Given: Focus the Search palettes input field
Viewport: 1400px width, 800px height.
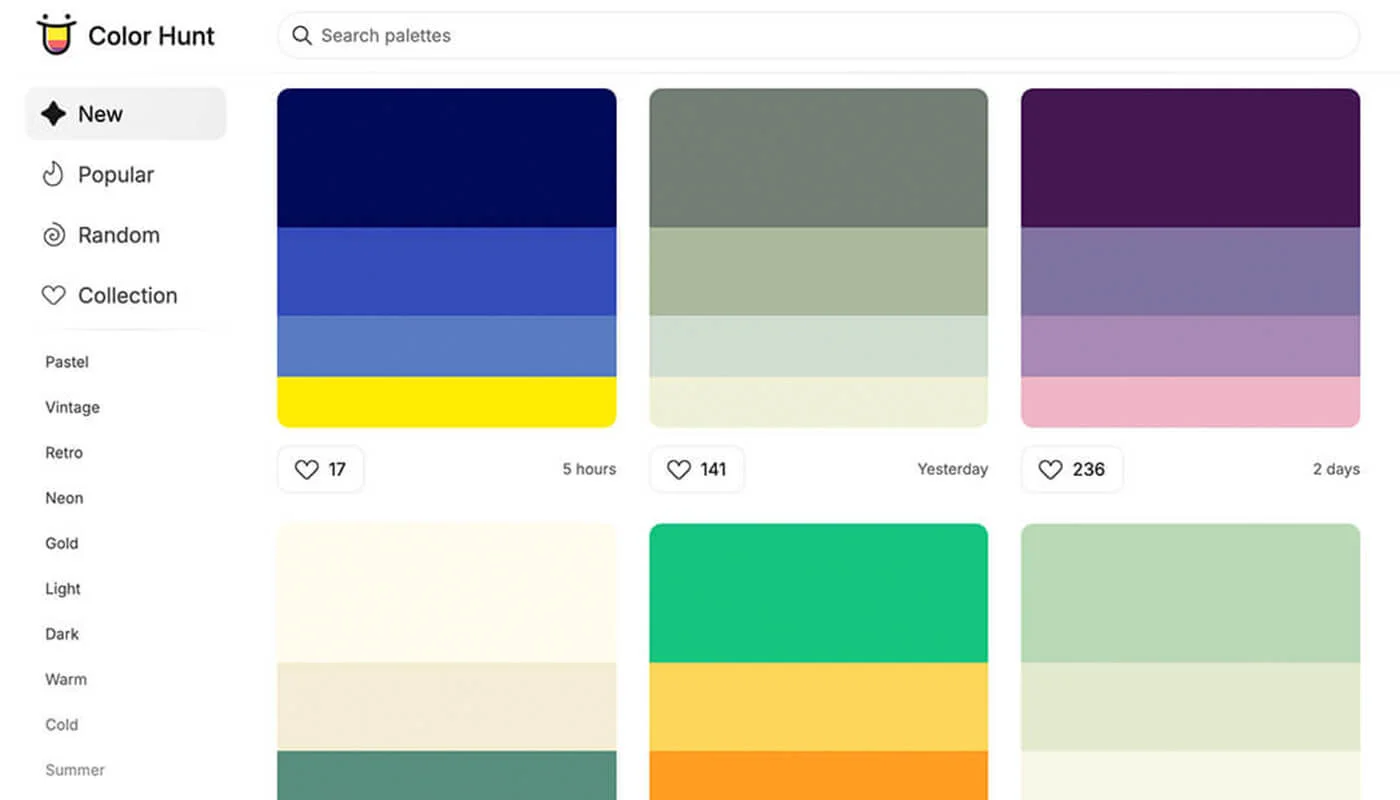Looking at the screenshot, I should (x=820, y=36).
